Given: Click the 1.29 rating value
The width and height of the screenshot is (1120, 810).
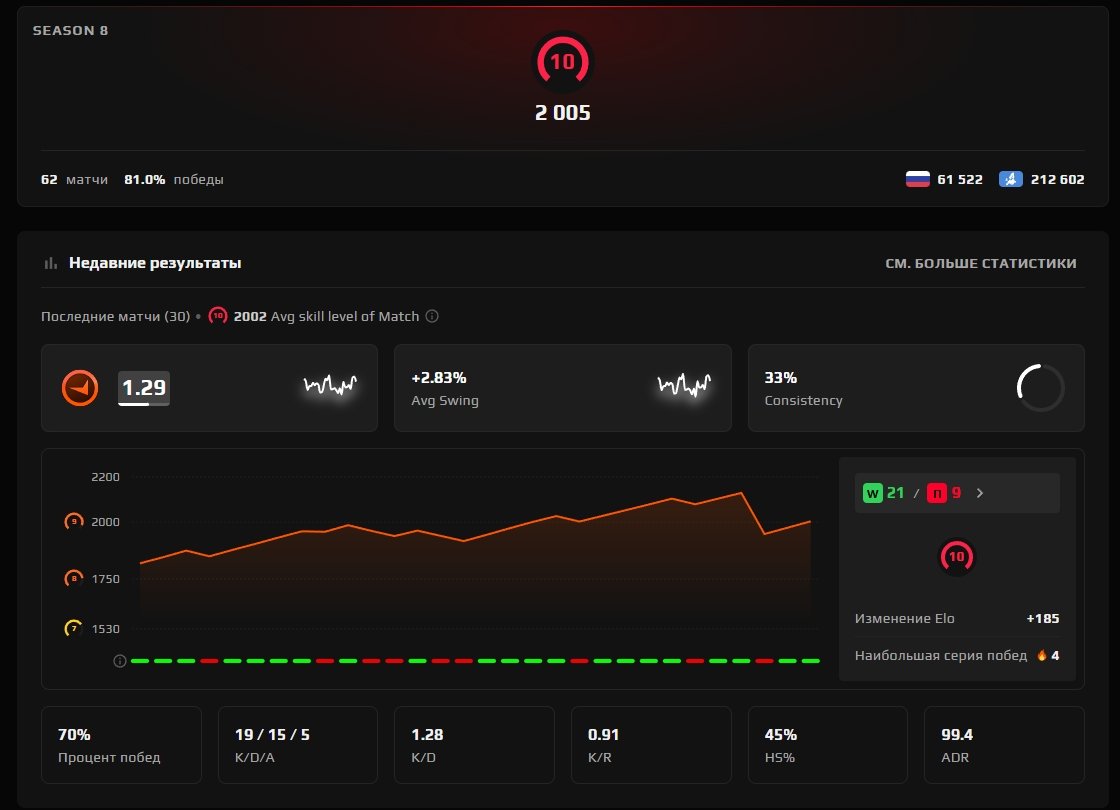Looking at the screenshot, I should pos(144,388).
